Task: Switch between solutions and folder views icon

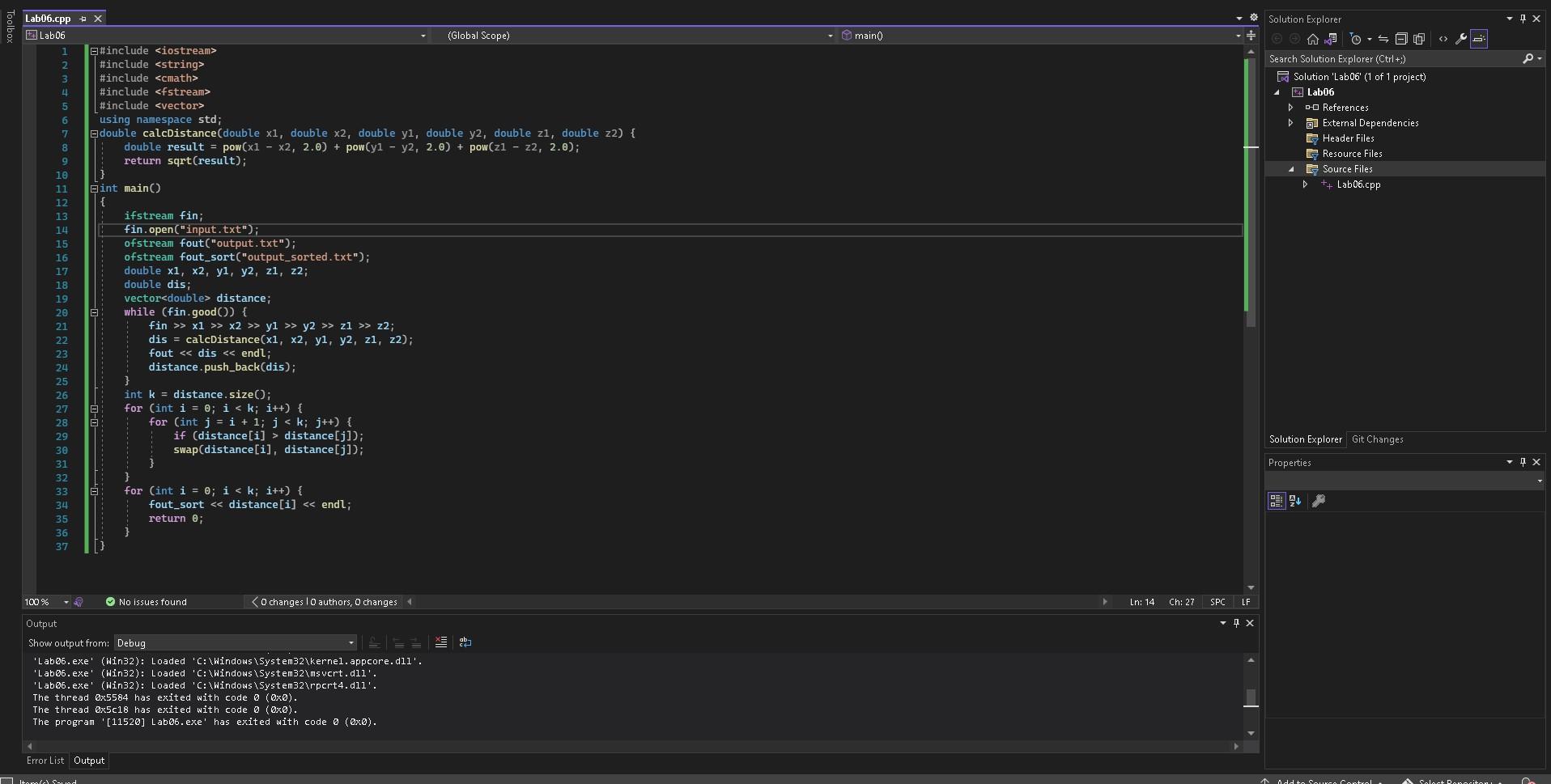Action: (x=1330, y=39)
